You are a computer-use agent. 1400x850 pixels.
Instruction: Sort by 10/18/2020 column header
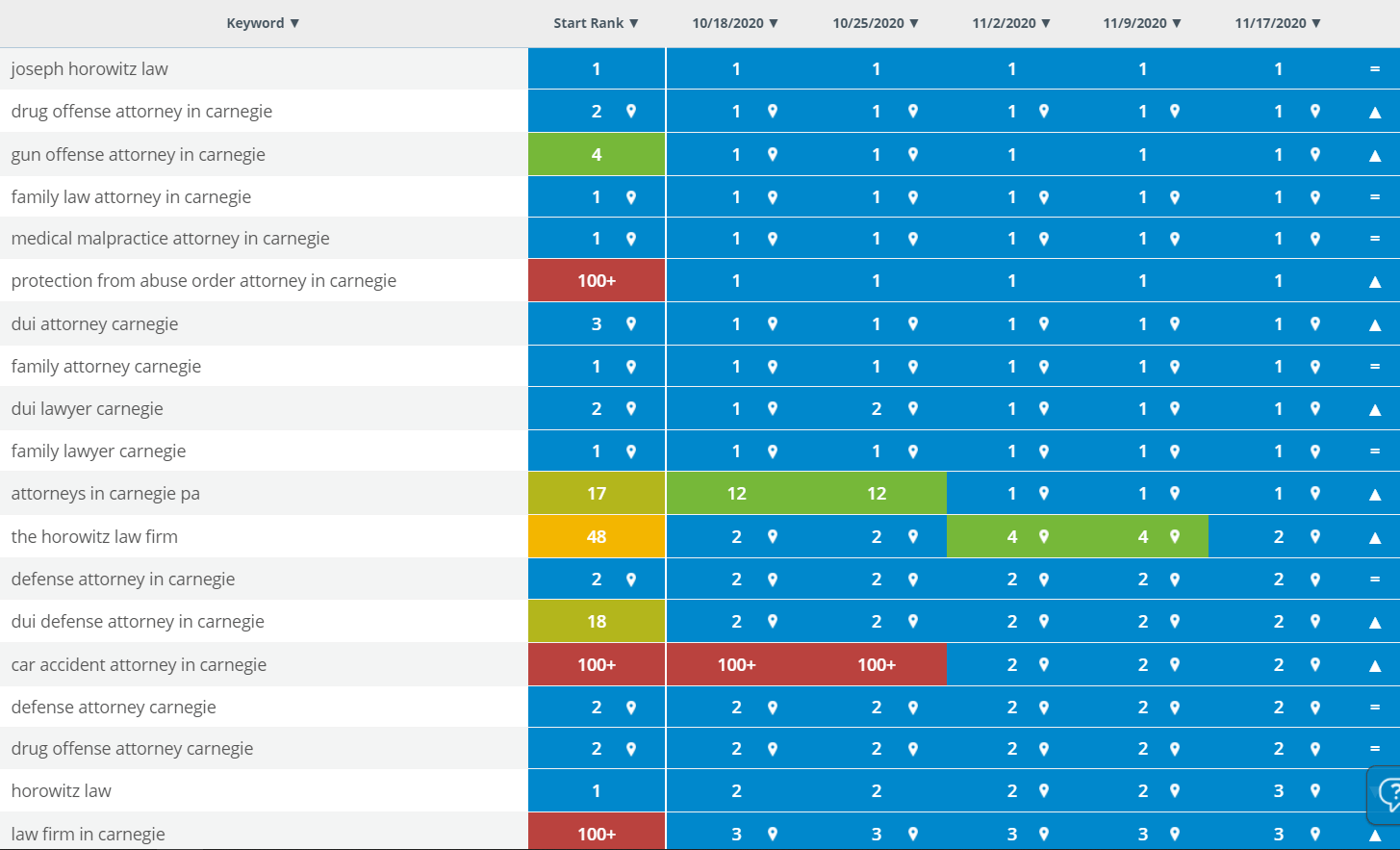[735, 23]
